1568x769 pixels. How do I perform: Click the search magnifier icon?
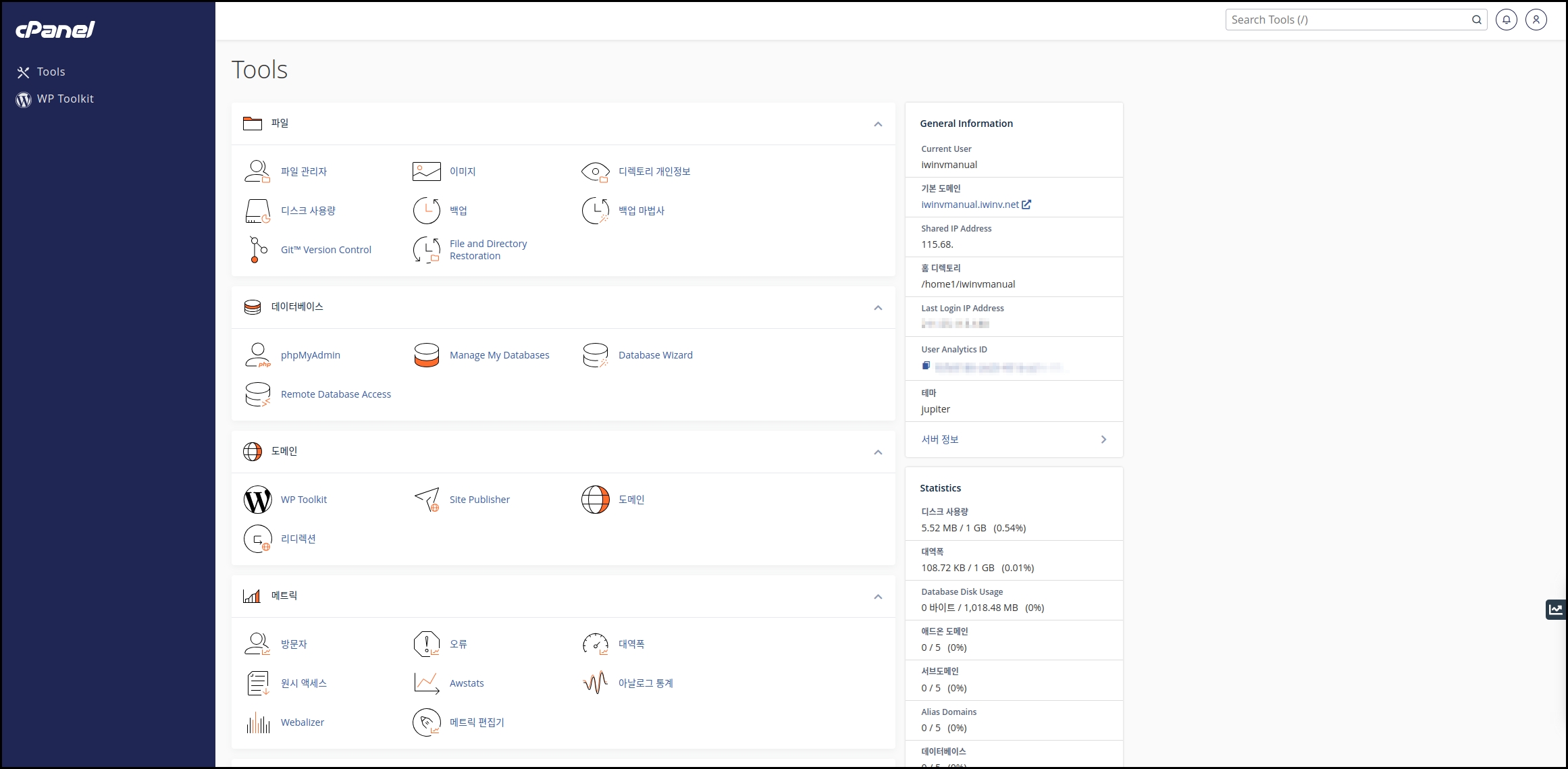(1476, 20)
